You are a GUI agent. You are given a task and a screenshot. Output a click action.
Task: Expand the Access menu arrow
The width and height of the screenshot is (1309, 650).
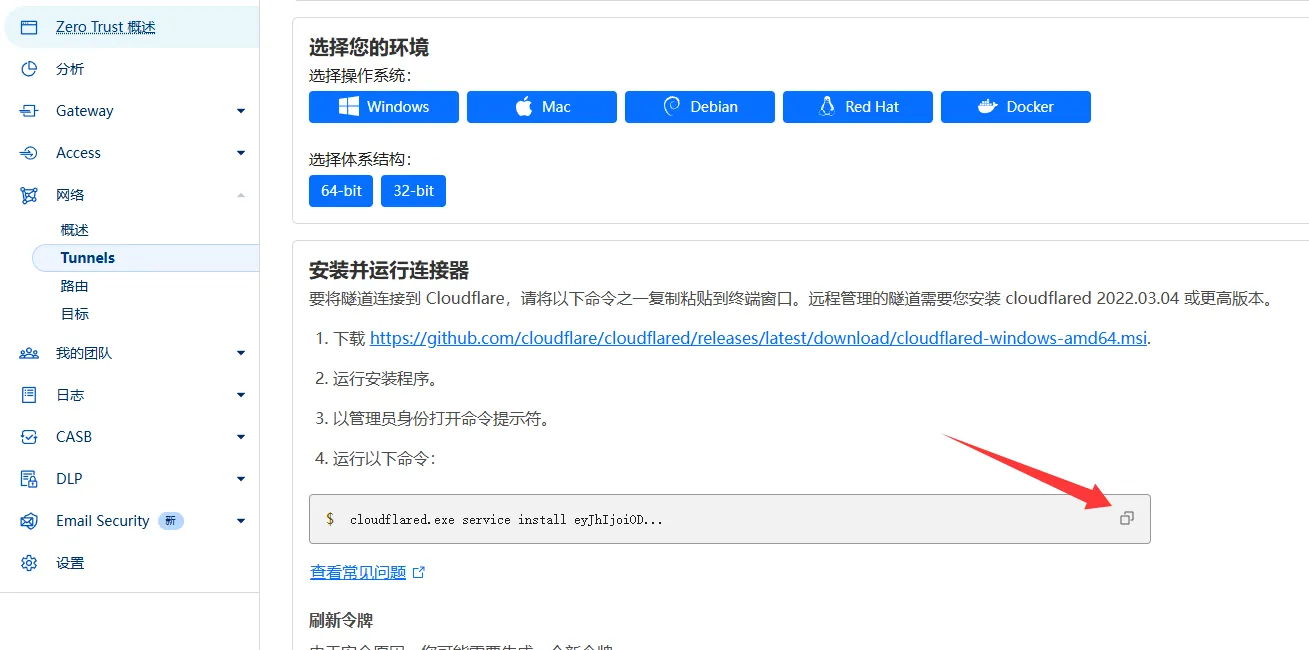coord(241,153)
